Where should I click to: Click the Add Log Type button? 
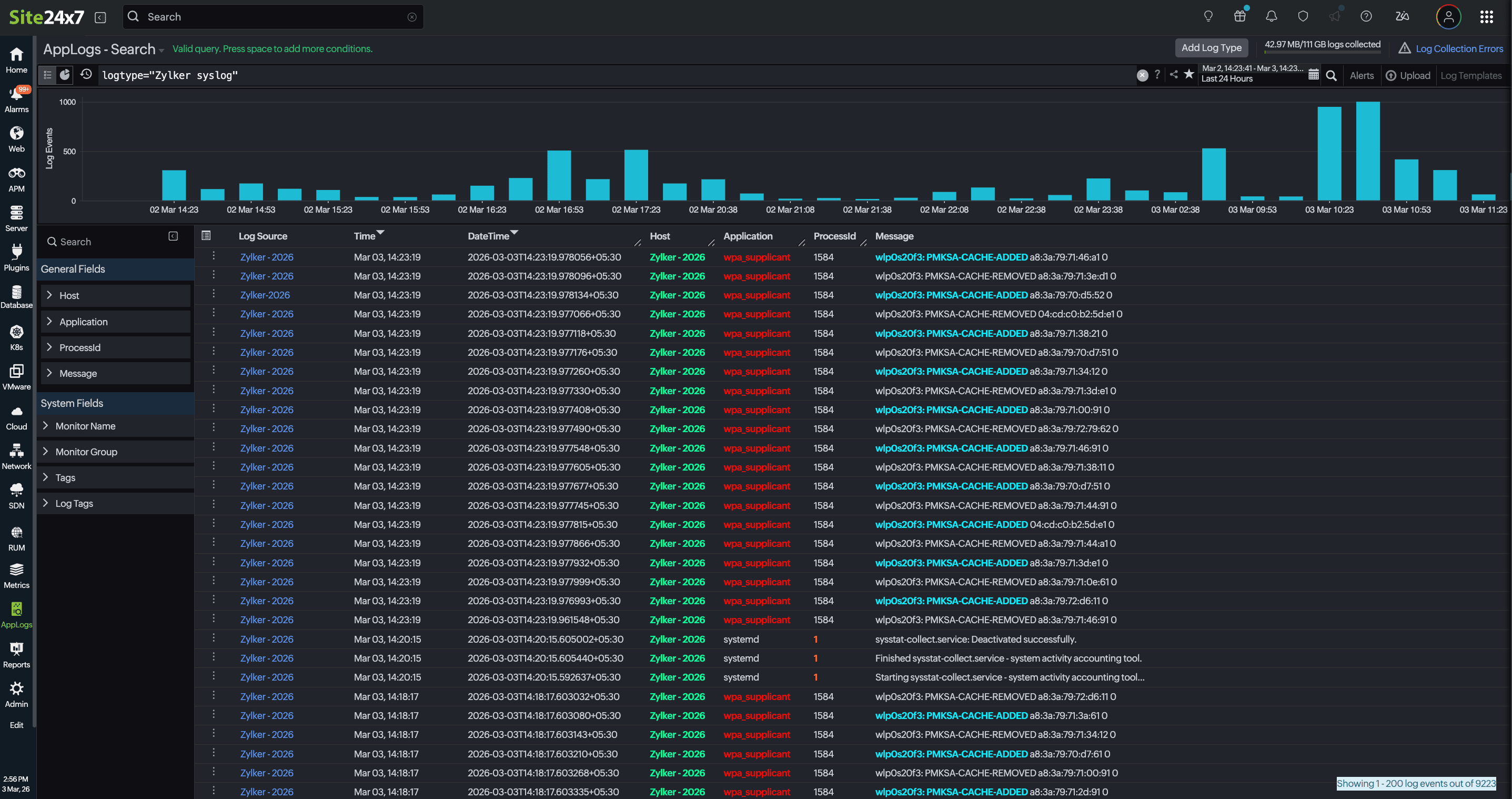pos(1212,47)
